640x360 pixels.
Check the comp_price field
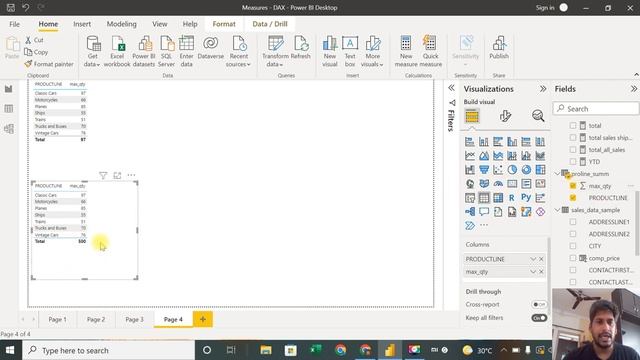pos(573,258)
